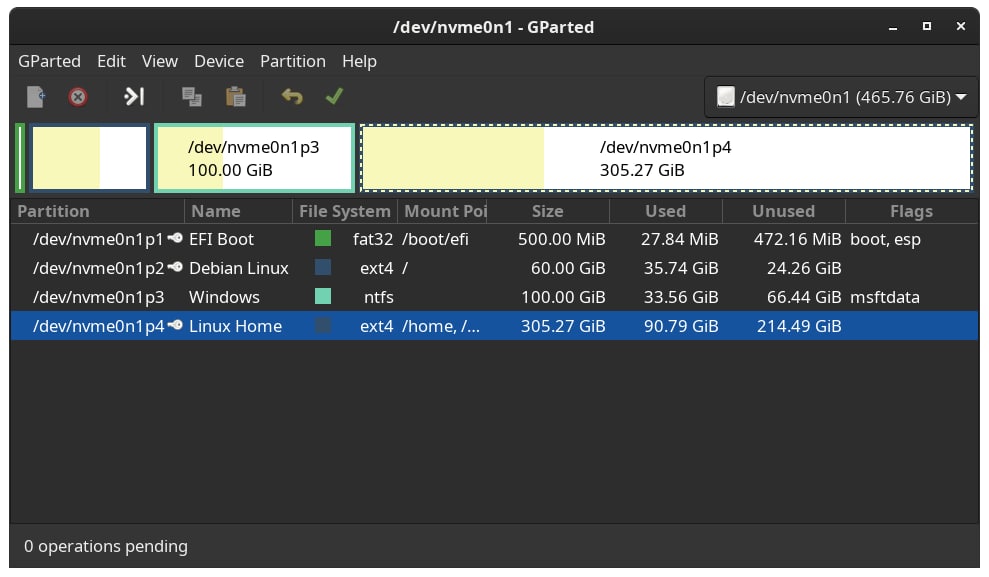This screenshot has width=989, height=577.
Task: Open the Edit menu
Action: coord(111,61)
